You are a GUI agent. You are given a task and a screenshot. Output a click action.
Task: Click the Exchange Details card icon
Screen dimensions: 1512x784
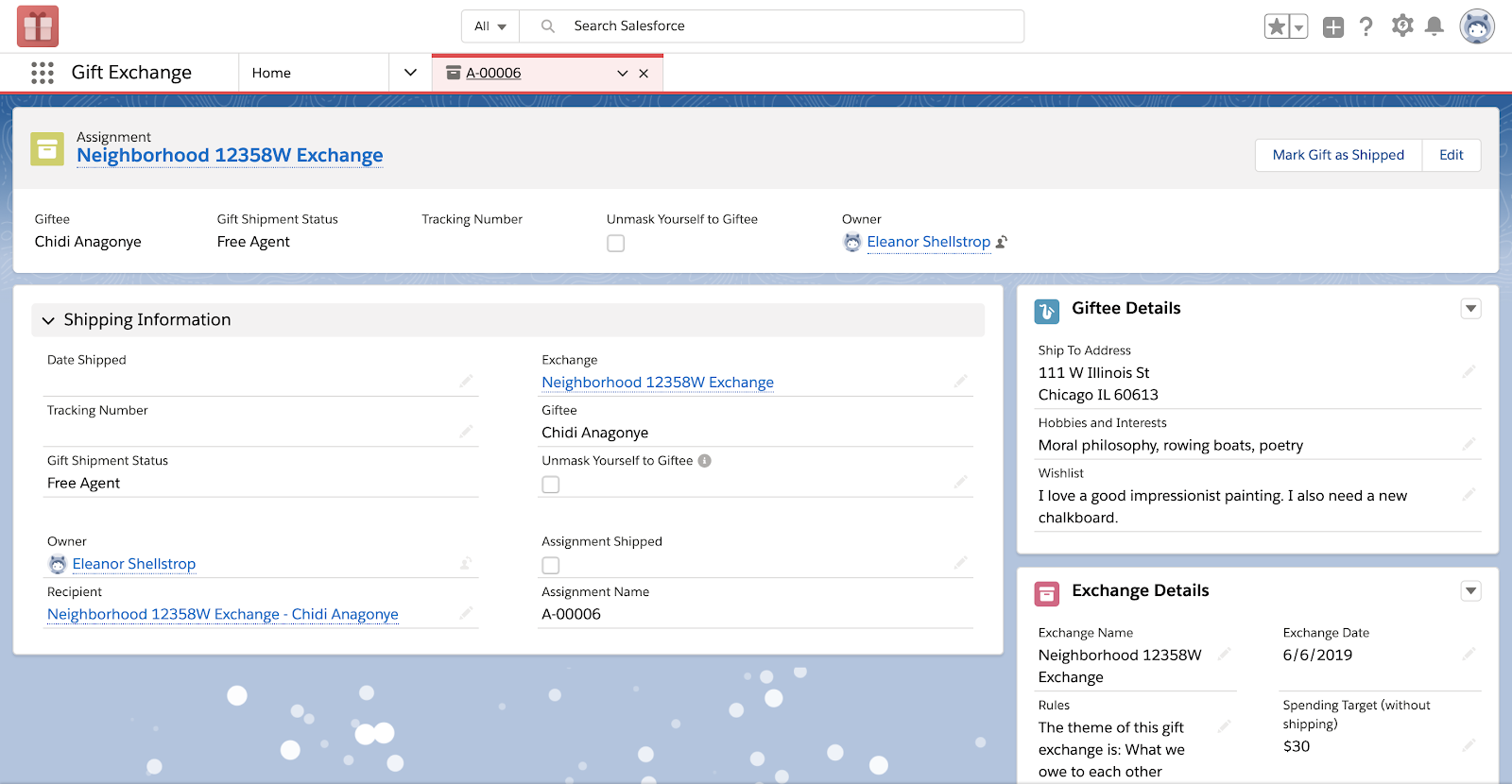[x=1047, y=593]
